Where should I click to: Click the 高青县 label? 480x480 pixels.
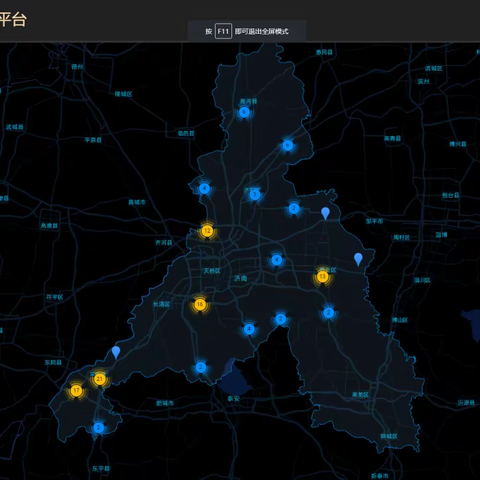(x=393, y=139)
